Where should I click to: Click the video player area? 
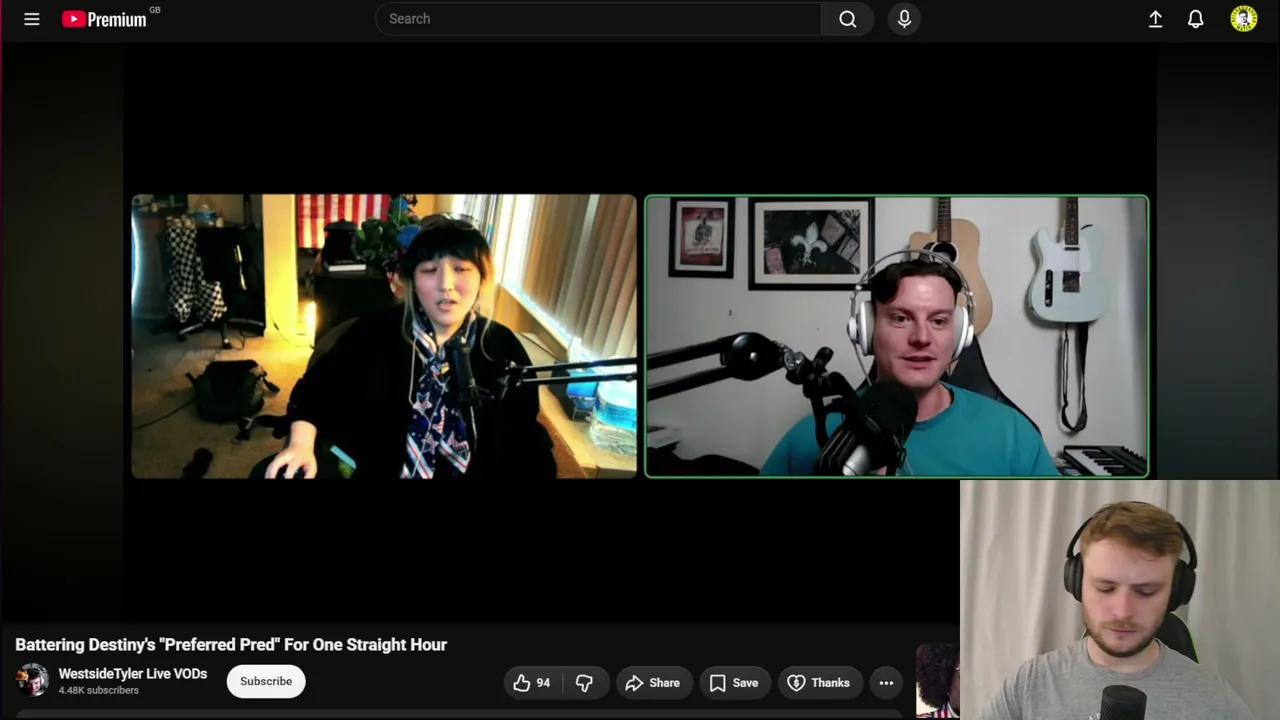(640, 335)
